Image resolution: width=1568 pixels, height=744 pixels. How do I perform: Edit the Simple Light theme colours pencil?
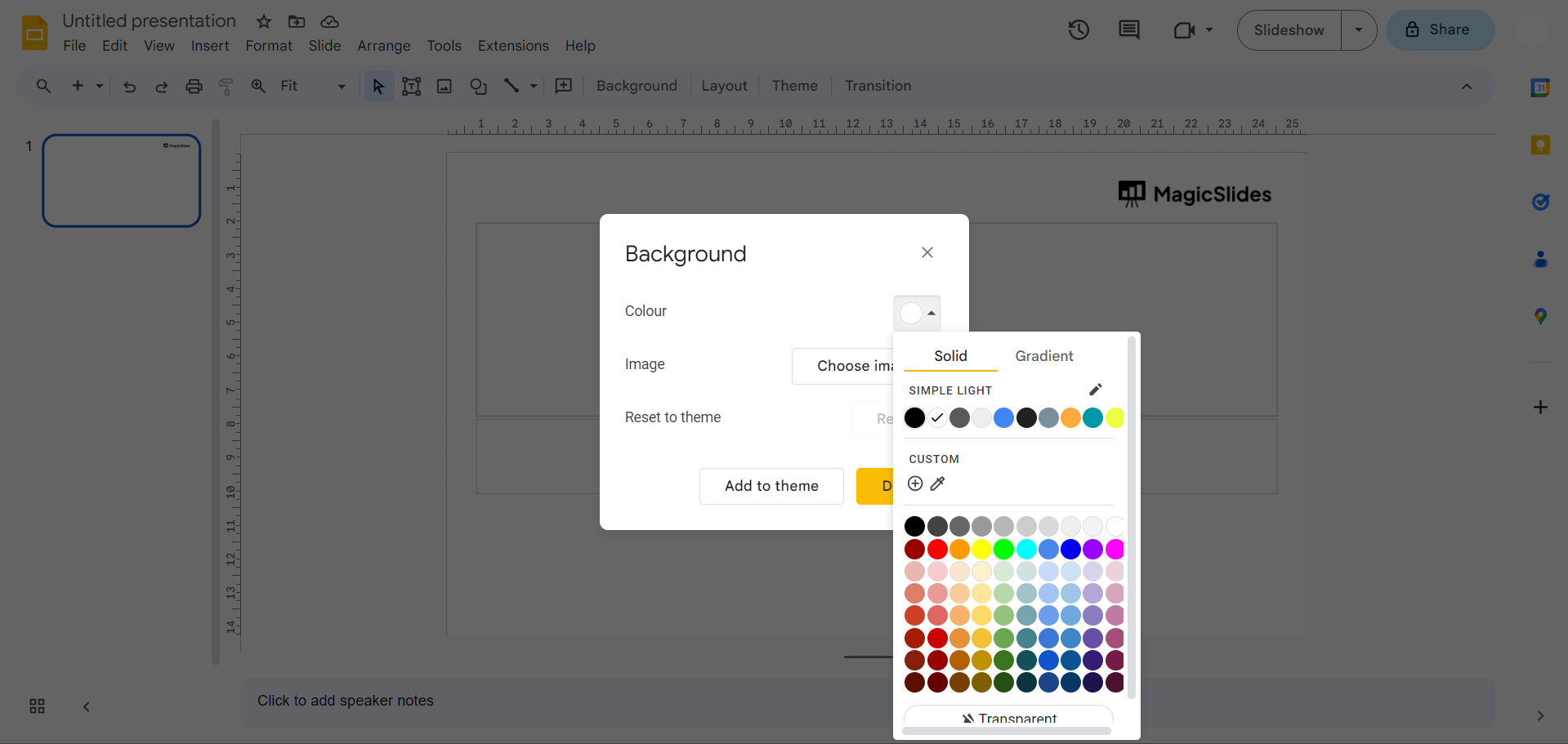pyautogui.click(x=1096, y=390)
